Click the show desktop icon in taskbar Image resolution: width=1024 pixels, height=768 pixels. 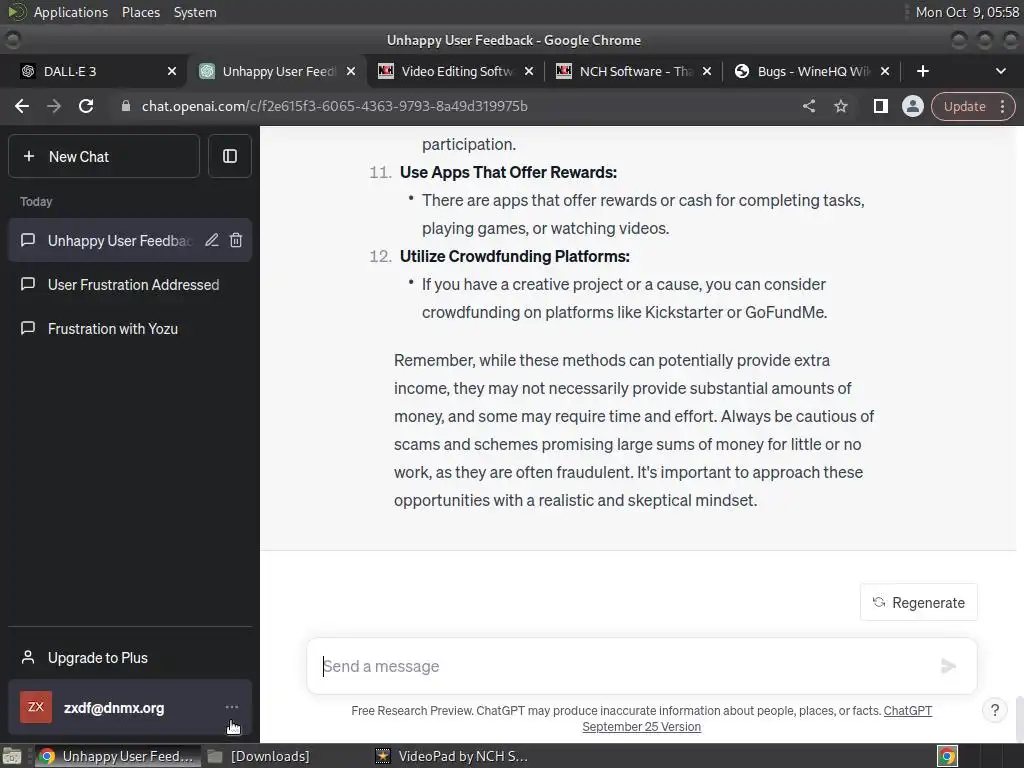tap(12, 756)
